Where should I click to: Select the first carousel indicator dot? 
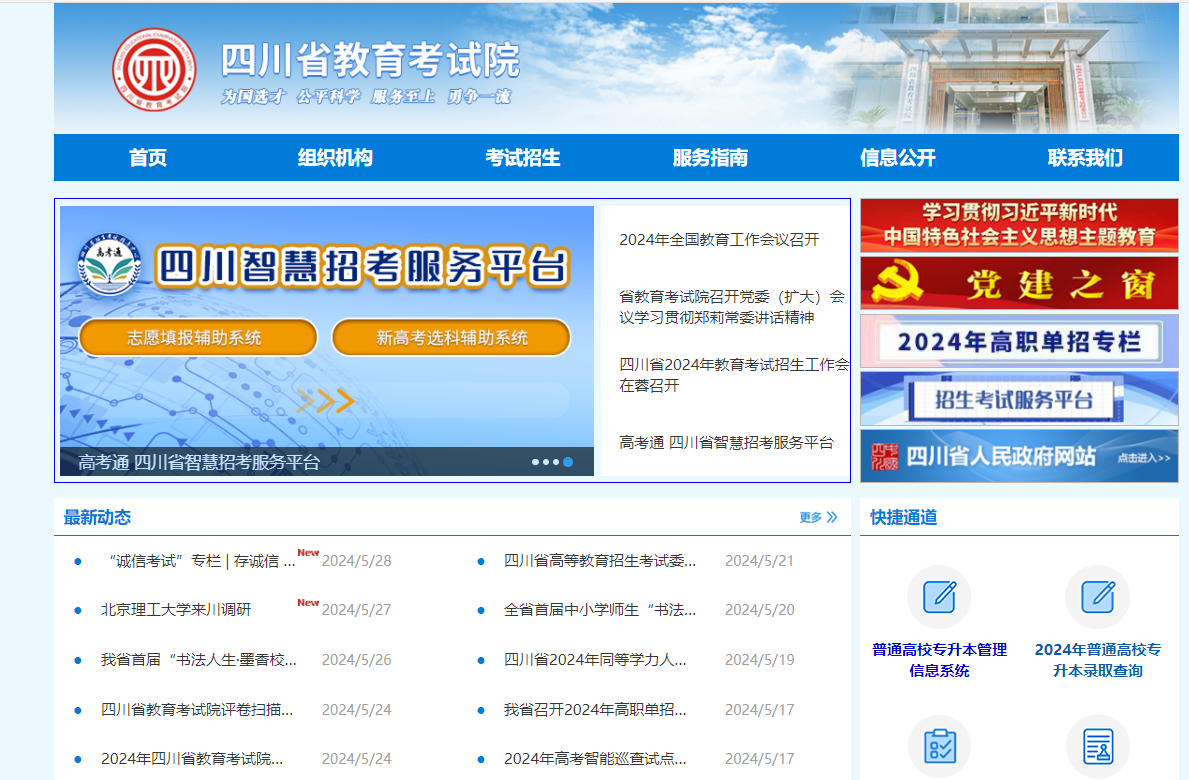click(535, 462)
